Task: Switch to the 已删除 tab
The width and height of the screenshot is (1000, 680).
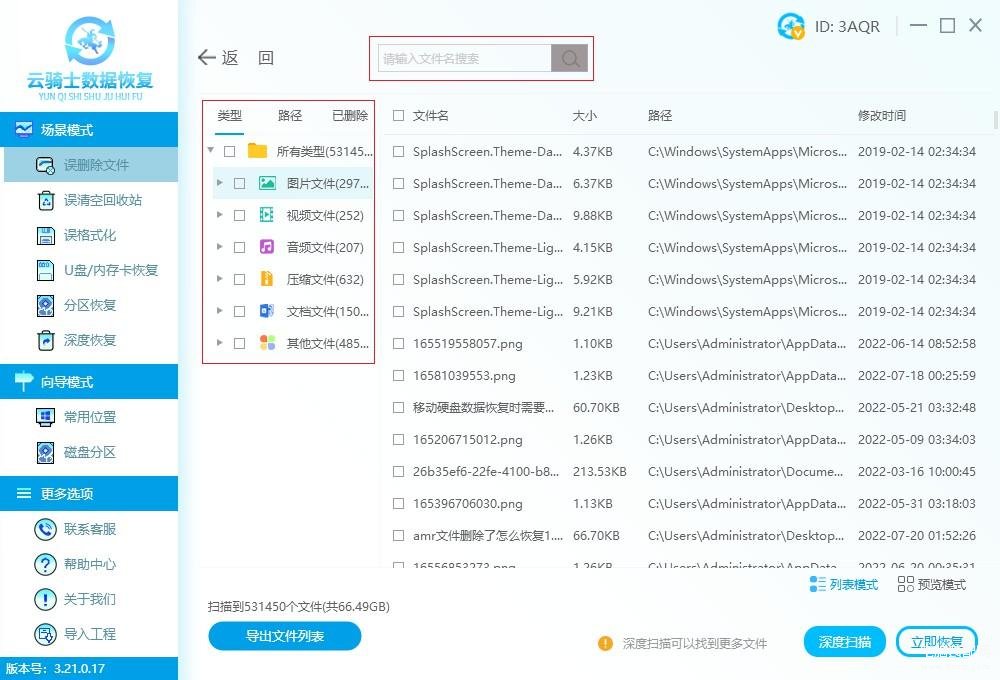Action: [350, 115]
